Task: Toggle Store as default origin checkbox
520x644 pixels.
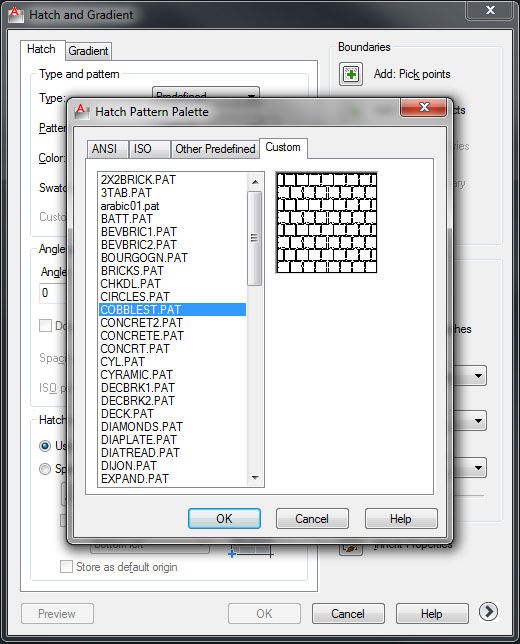Action: pos(66,567)
